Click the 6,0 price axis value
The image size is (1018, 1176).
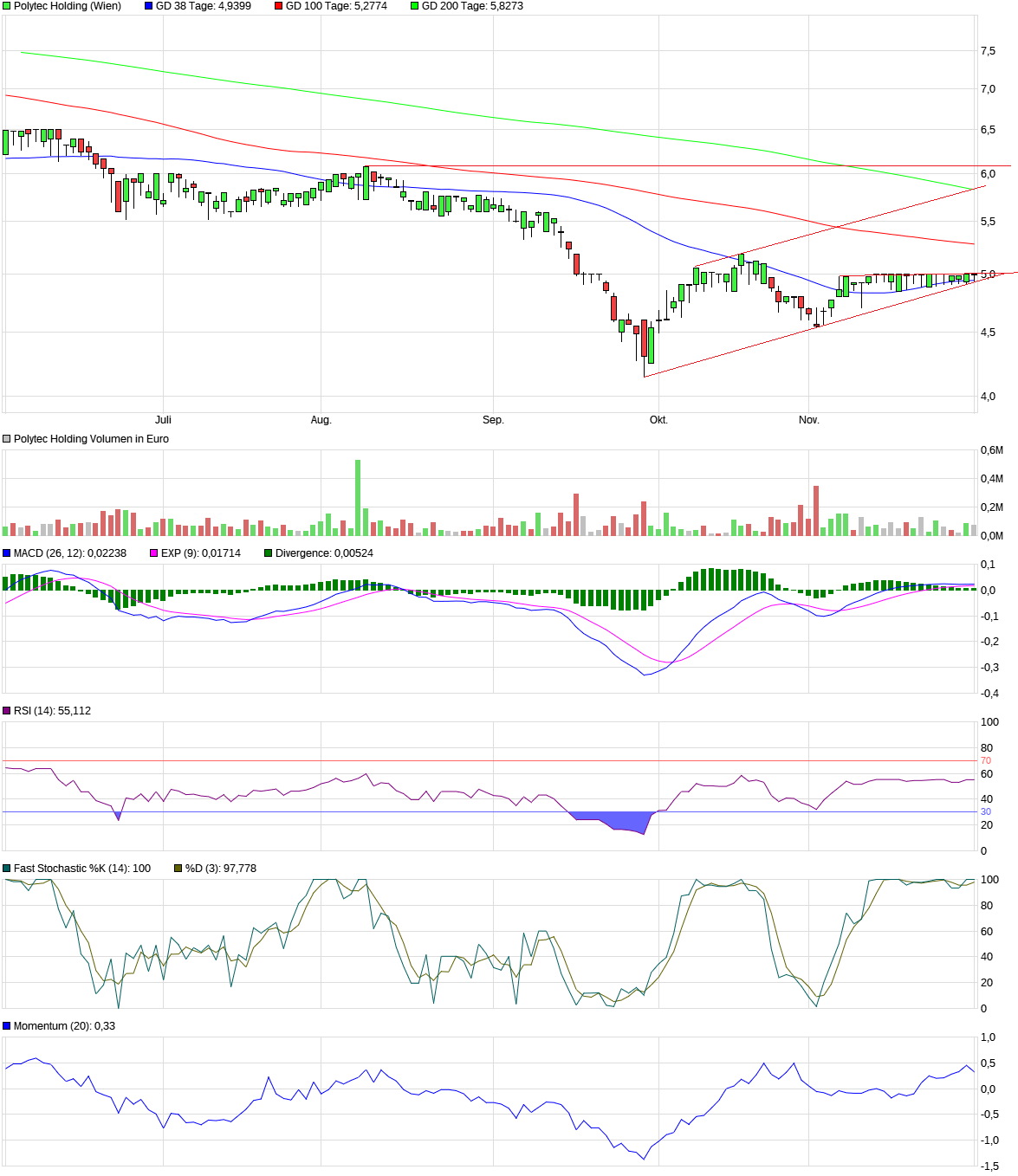pyautogui.click(x=988, y=174)
